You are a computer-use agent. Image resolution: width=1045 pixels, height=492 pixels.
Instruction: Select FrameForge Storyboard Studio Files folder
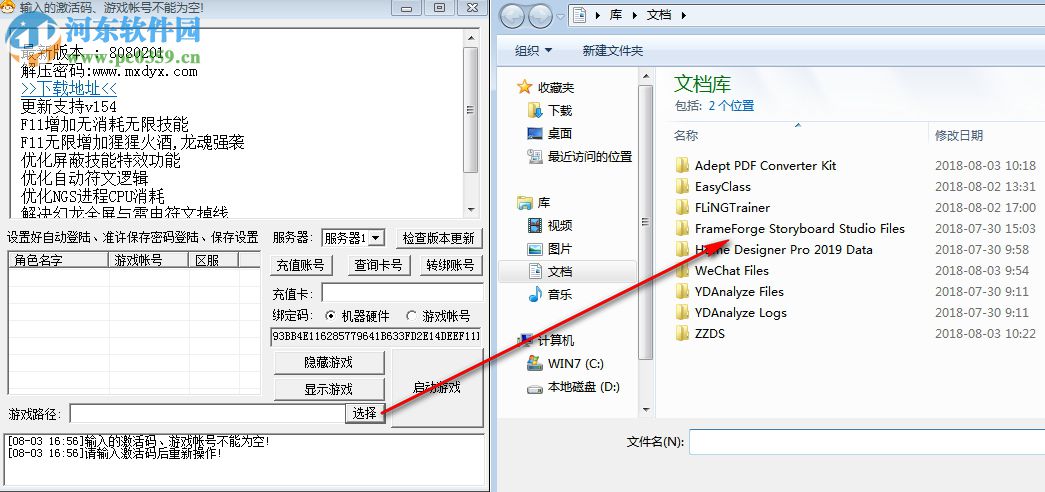[800, 229]
